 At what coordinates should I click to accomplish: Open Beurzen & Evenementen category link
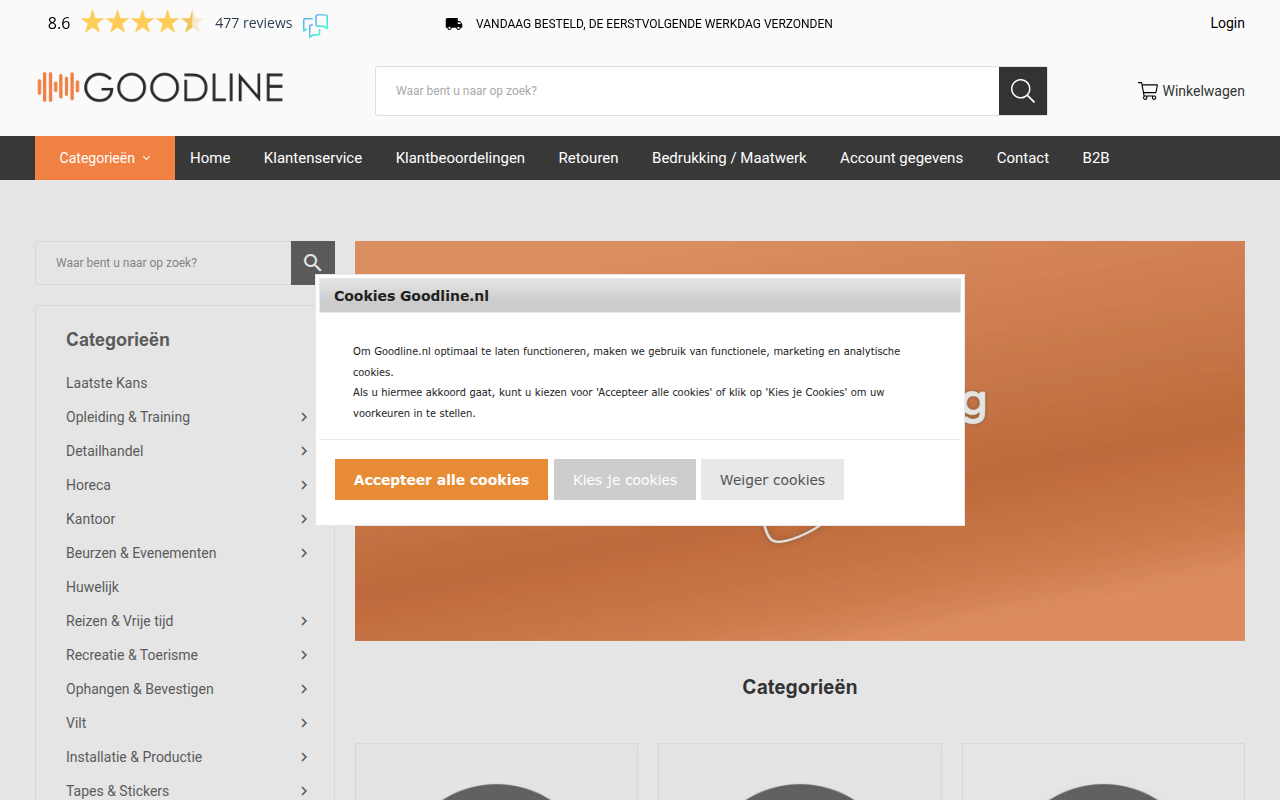141,553
